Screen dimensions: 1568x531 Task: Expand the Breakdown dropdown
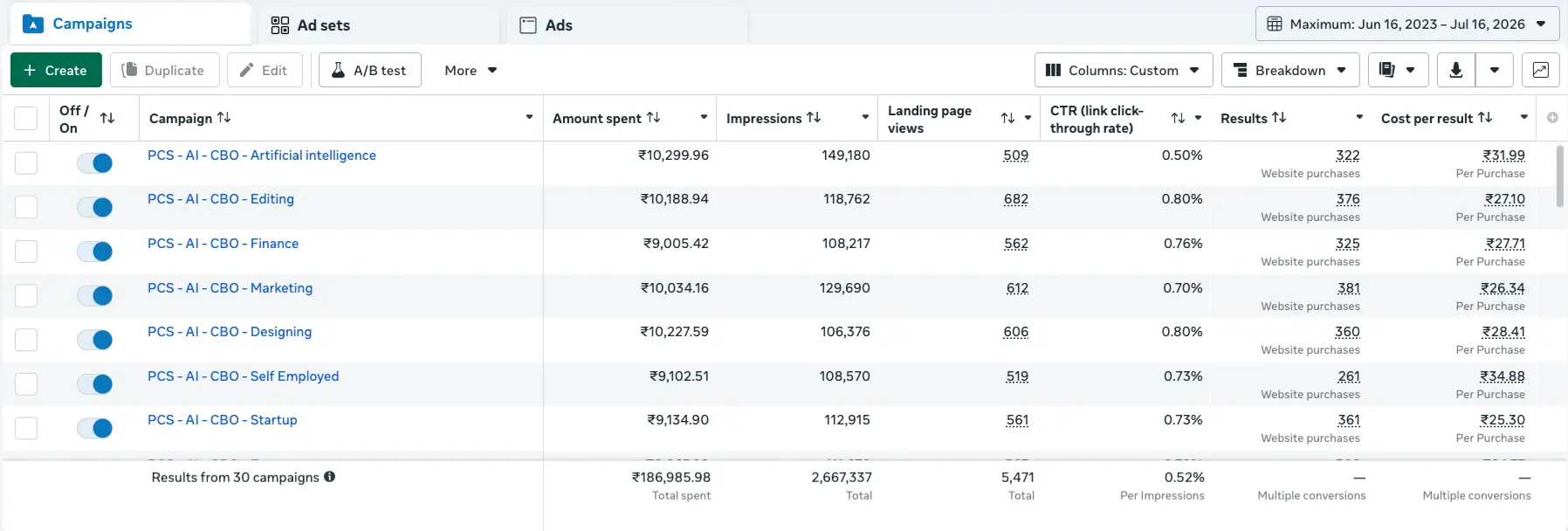1290,70
